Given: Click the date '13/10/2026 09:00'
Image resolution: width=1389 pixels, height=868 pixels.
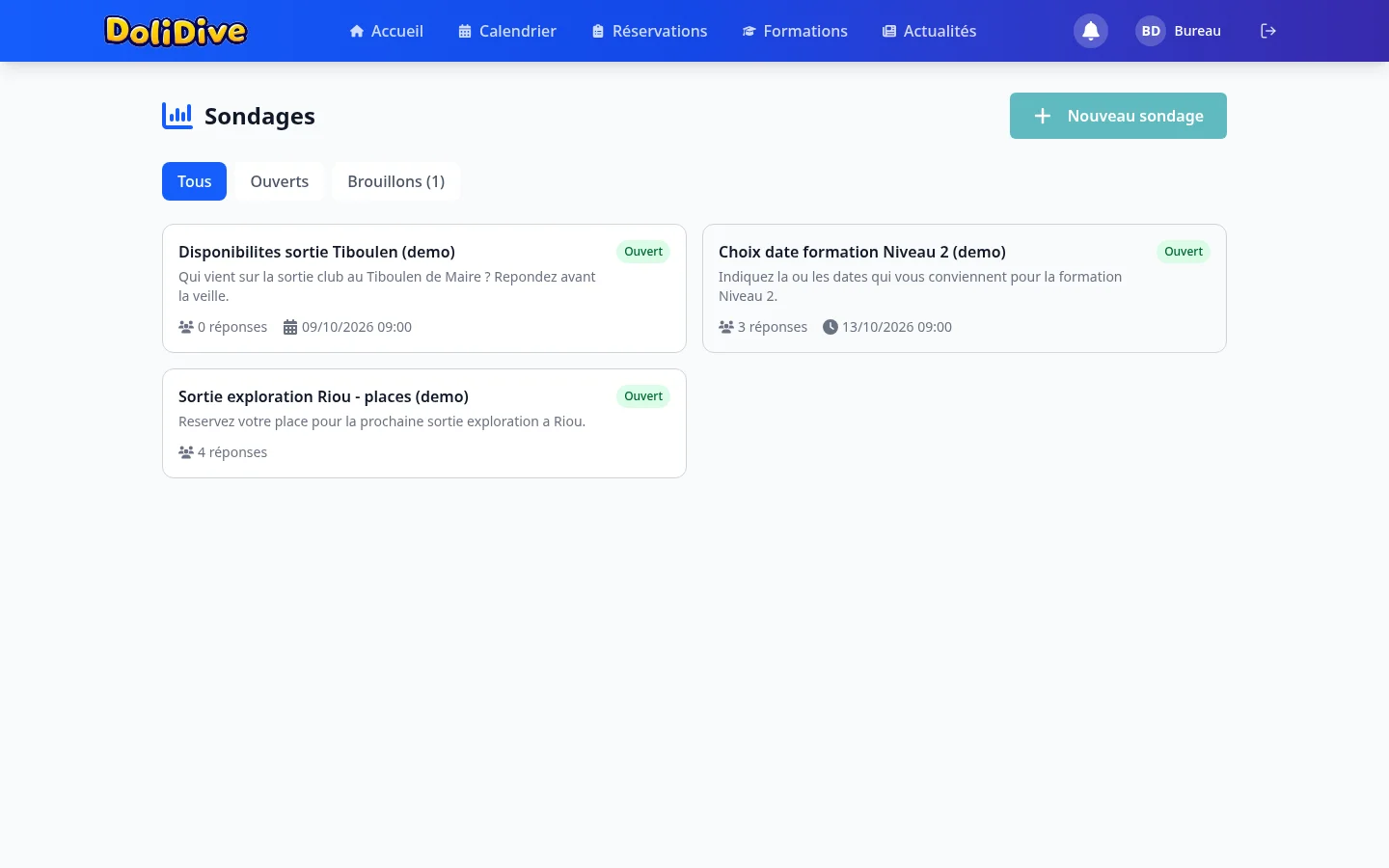Looking at the screenshot, I should pyautogui.click(x=897, y=327).
